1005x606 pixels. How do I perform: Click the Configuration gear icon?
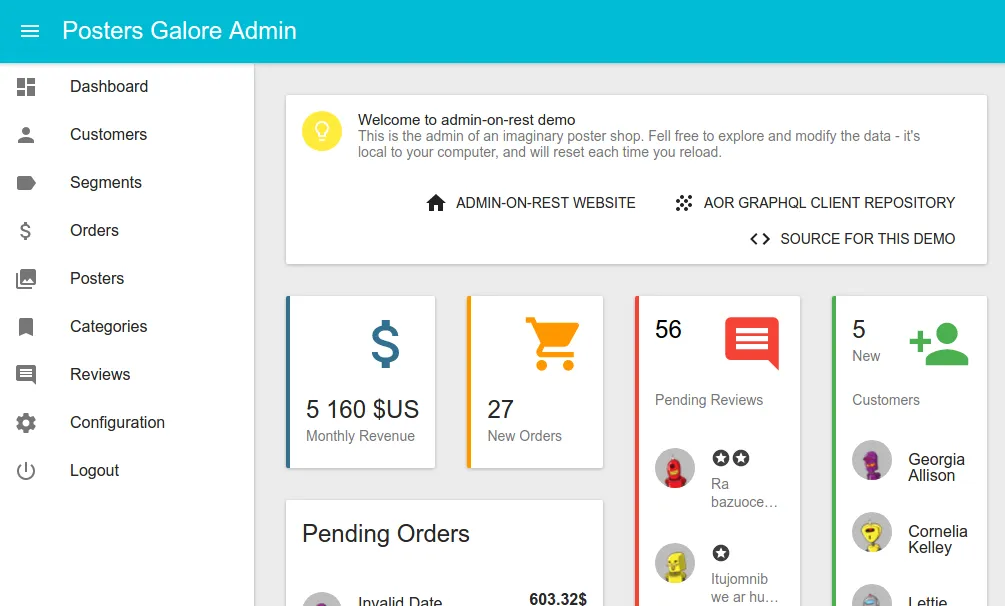26,423
